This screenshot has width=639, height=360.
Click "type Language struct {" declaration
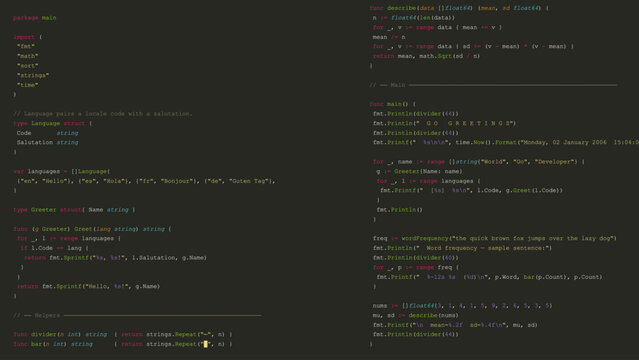53,123
